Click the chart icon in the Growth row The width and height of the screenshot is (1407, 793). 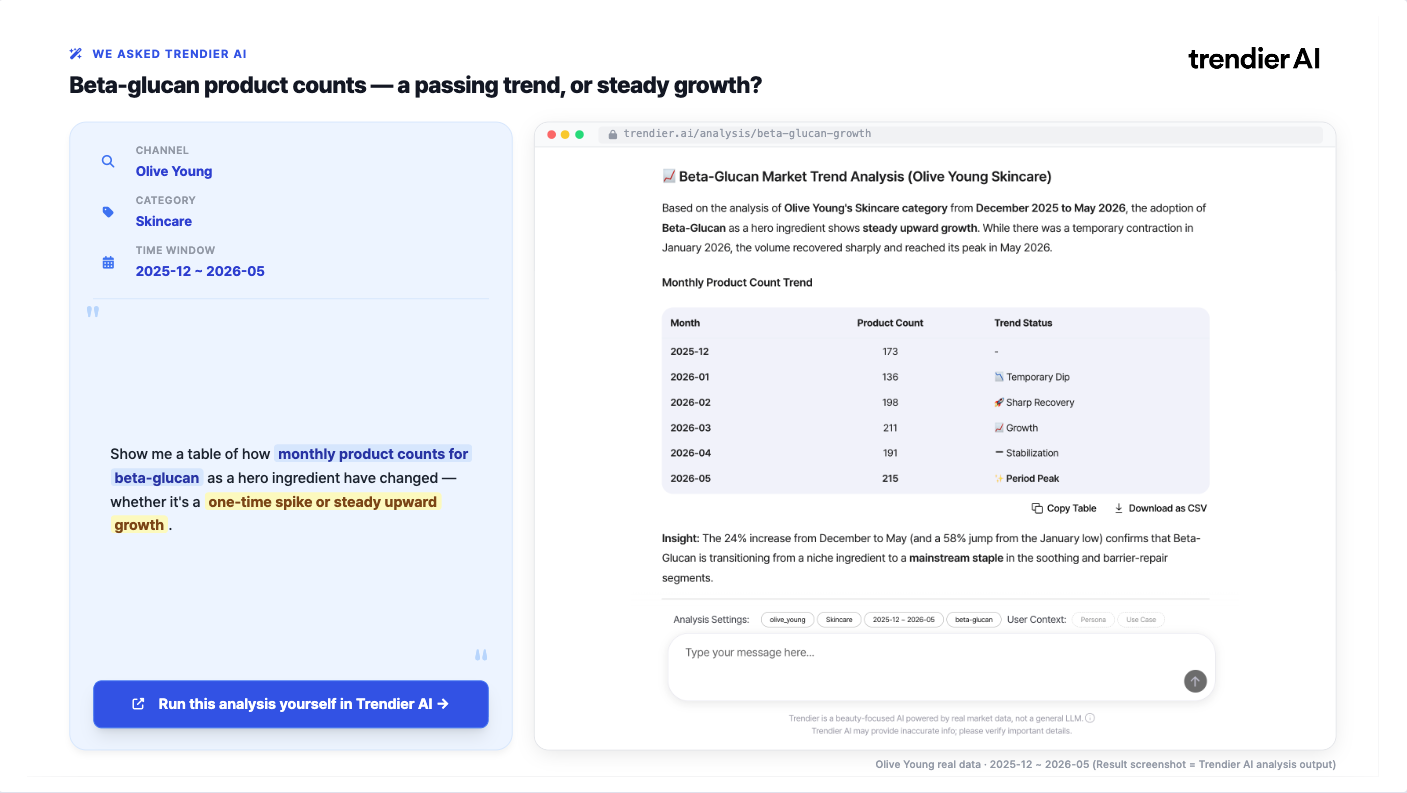click(999, 428)
